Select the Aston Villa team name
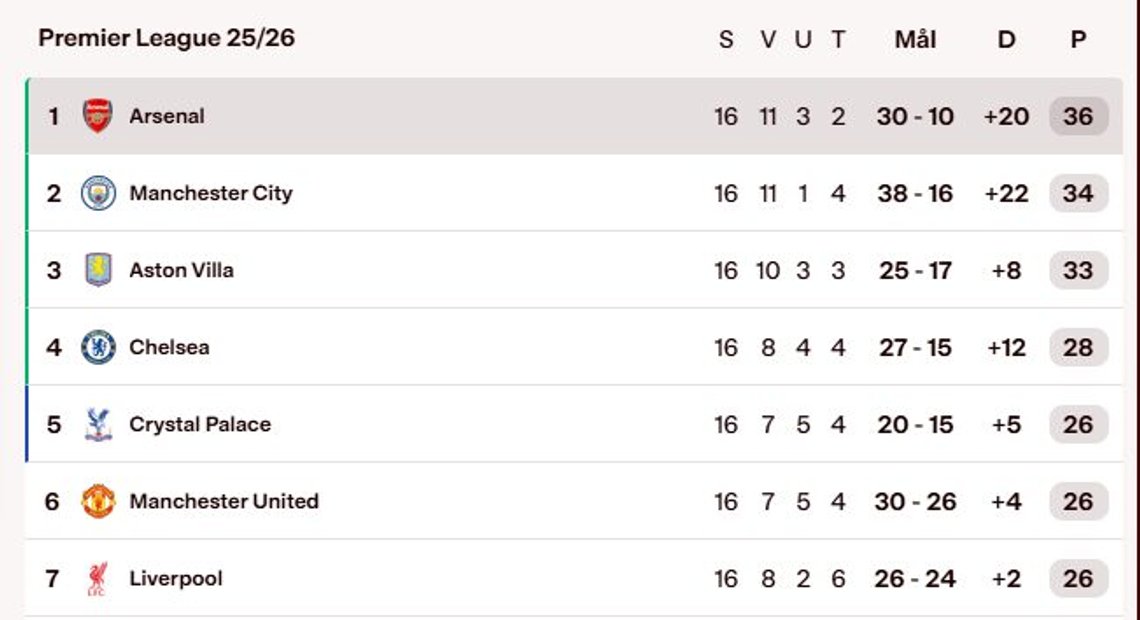Image resolution: width=1140 pixels, height=620 pixels. (x=182, y=270)
